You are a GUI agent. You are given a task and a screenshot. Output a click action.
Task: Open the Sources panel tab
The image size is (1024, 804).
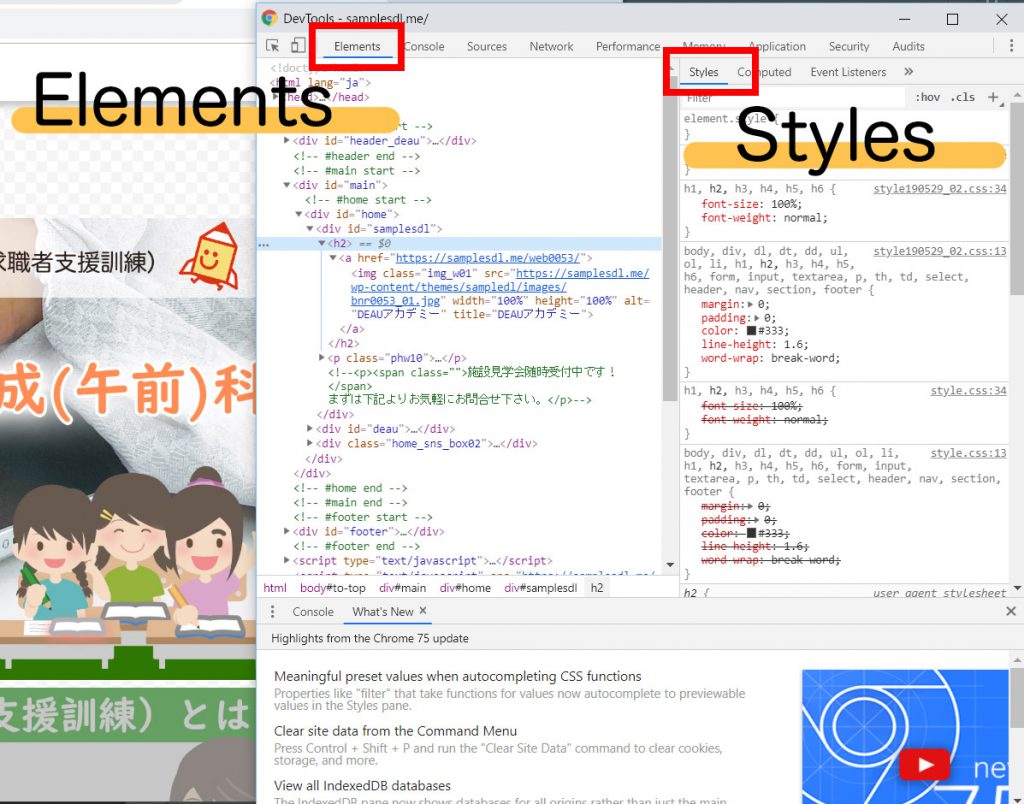click(487, 46)
